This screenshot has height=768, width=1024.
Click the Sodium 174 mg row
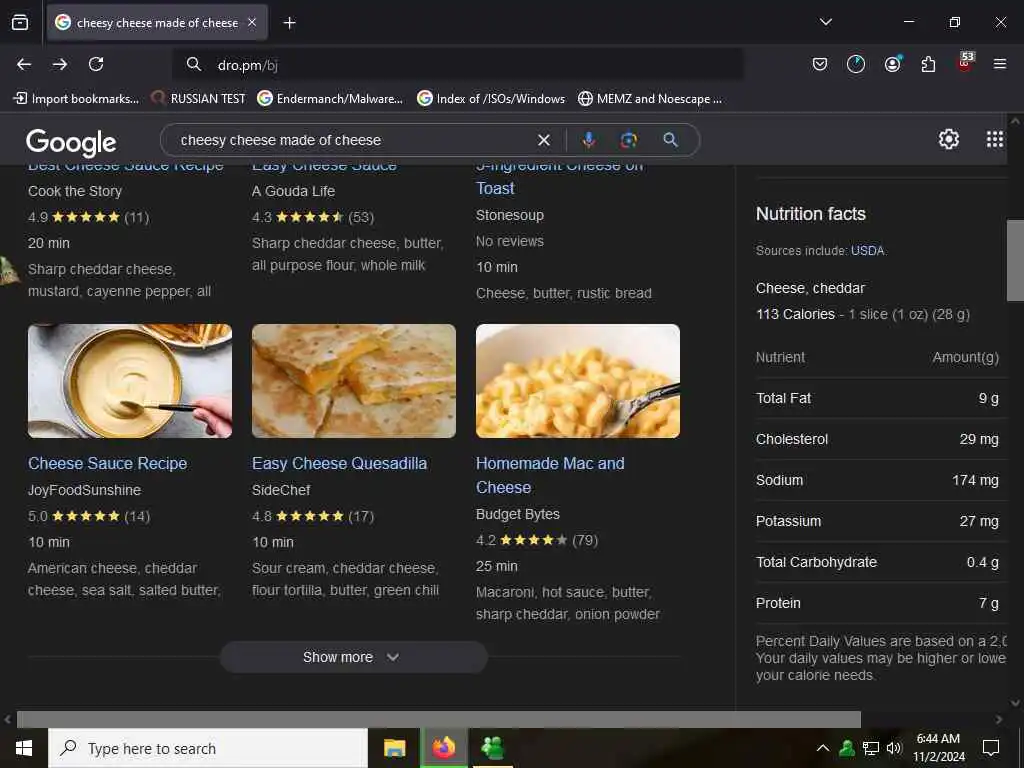[877, 480]
